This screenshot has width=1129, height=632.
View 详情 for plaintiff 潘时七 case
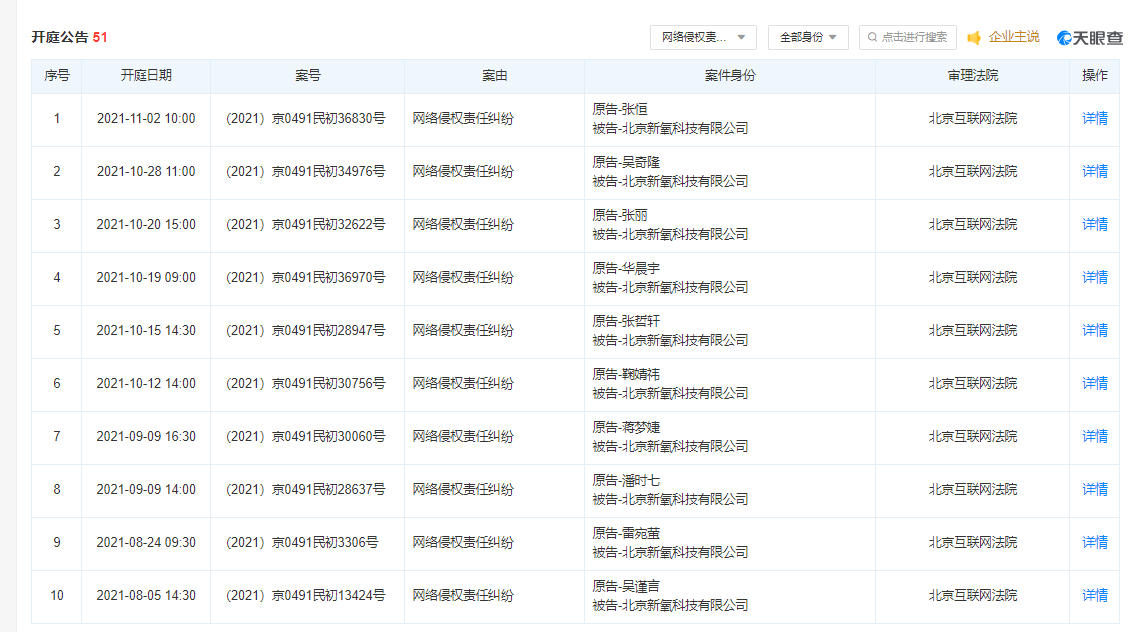tap(1095, 489)
